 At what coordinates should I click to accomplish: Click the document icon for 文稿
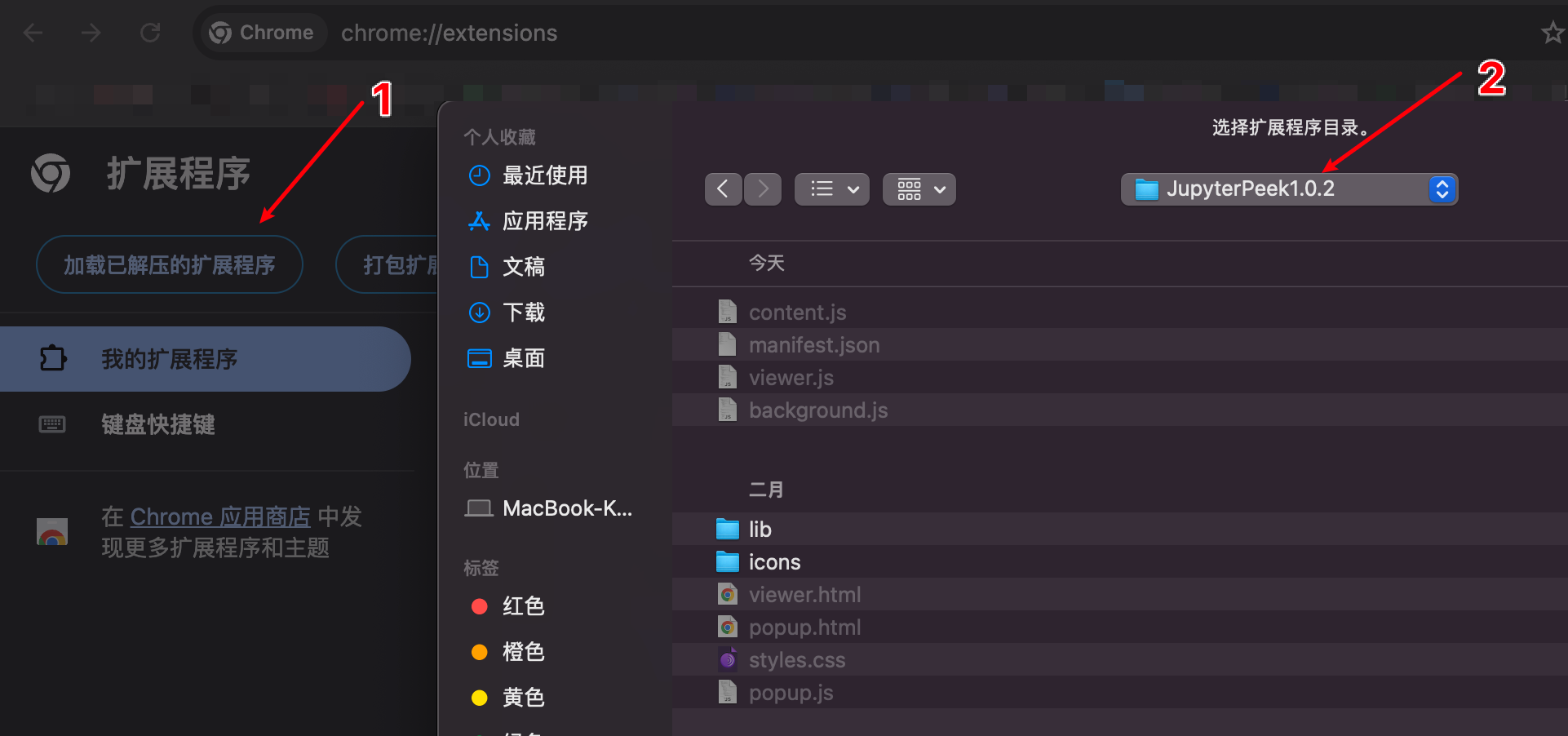(480, 267)
